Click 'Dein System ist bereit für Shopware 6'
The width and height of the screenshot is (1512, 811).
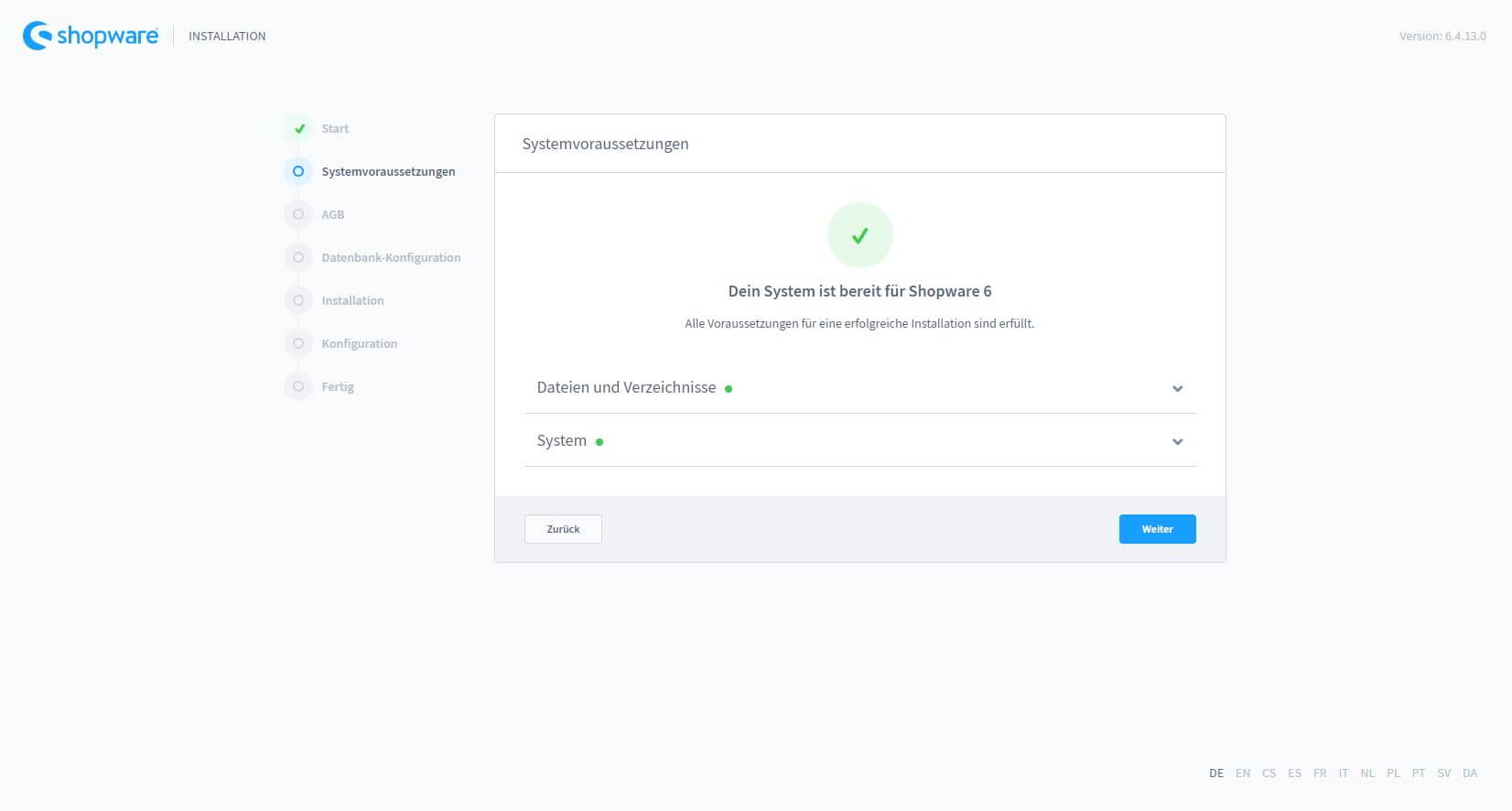tap(859, 291)
